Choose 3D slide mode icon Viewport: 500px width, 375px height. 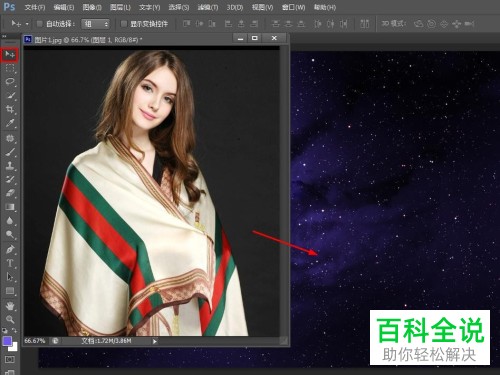click(456, 24)
